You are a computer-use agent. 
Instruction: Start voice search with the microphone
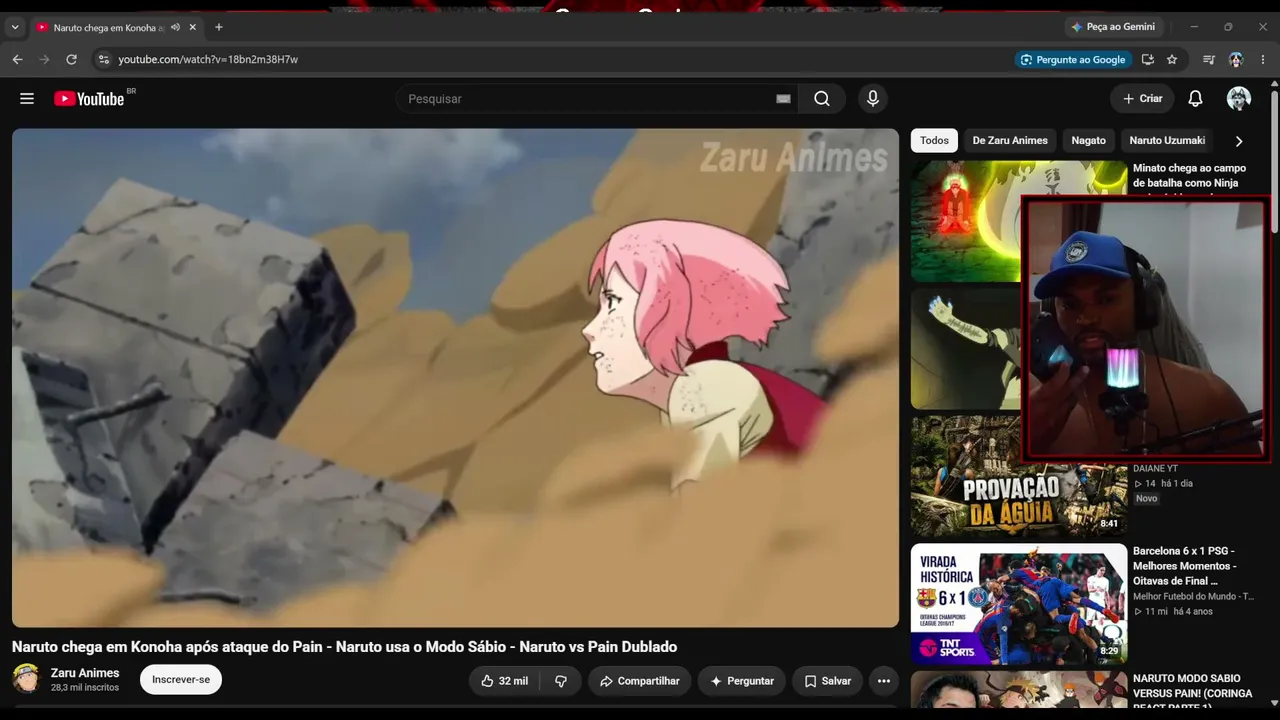tap(873, 99)
